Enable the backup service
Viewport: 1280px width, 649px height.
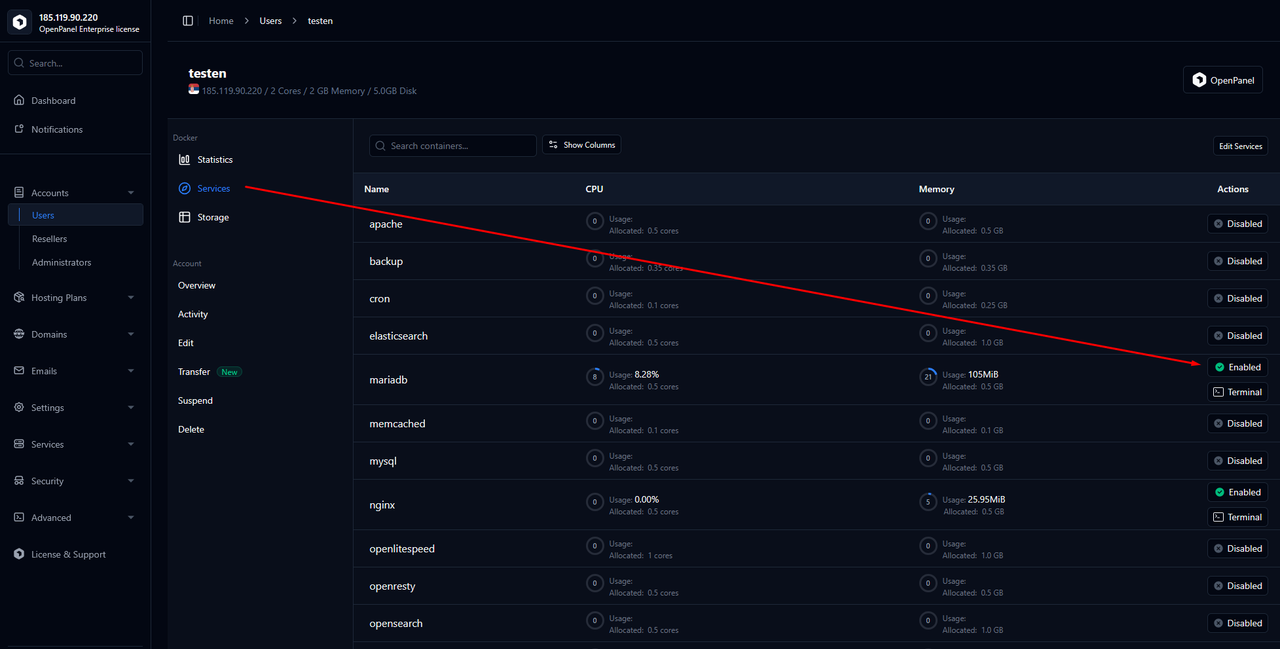(1237, 261)
